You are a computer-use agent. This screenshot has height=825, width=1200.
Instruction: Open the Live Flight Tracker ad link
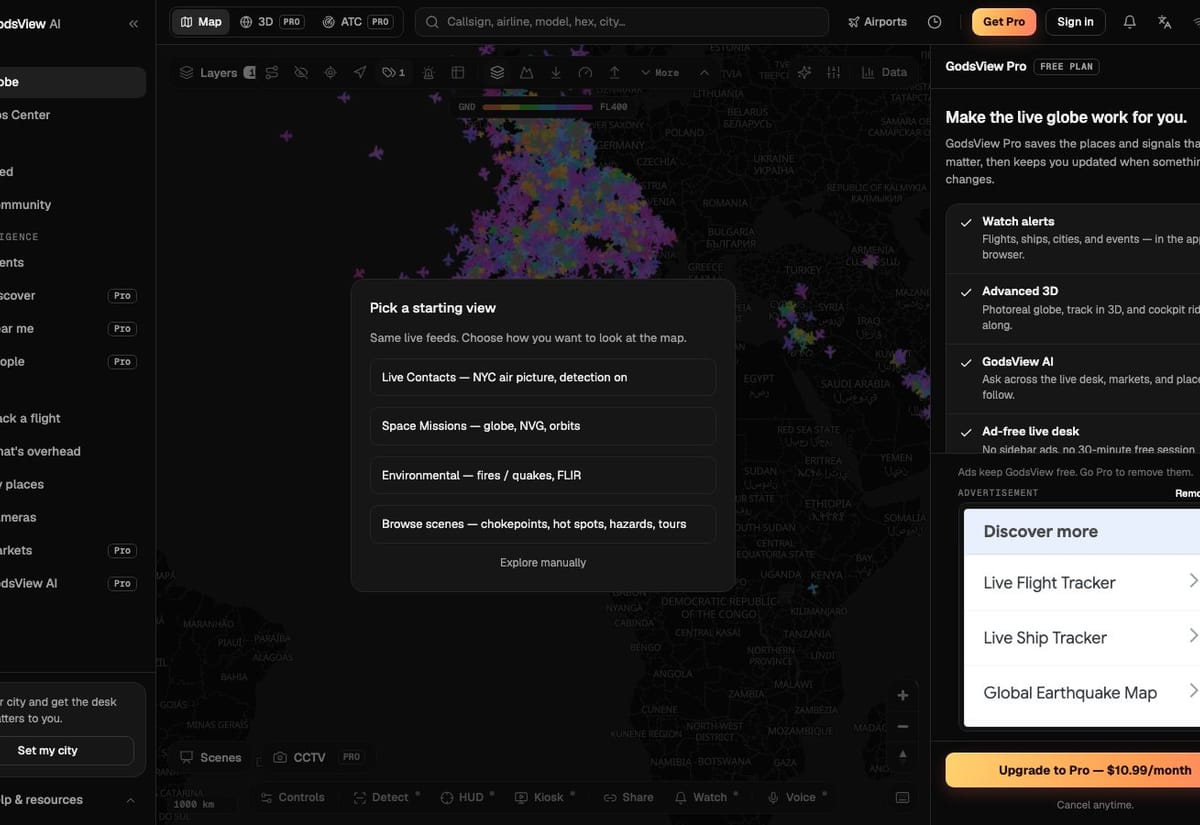coord(1082,583)
